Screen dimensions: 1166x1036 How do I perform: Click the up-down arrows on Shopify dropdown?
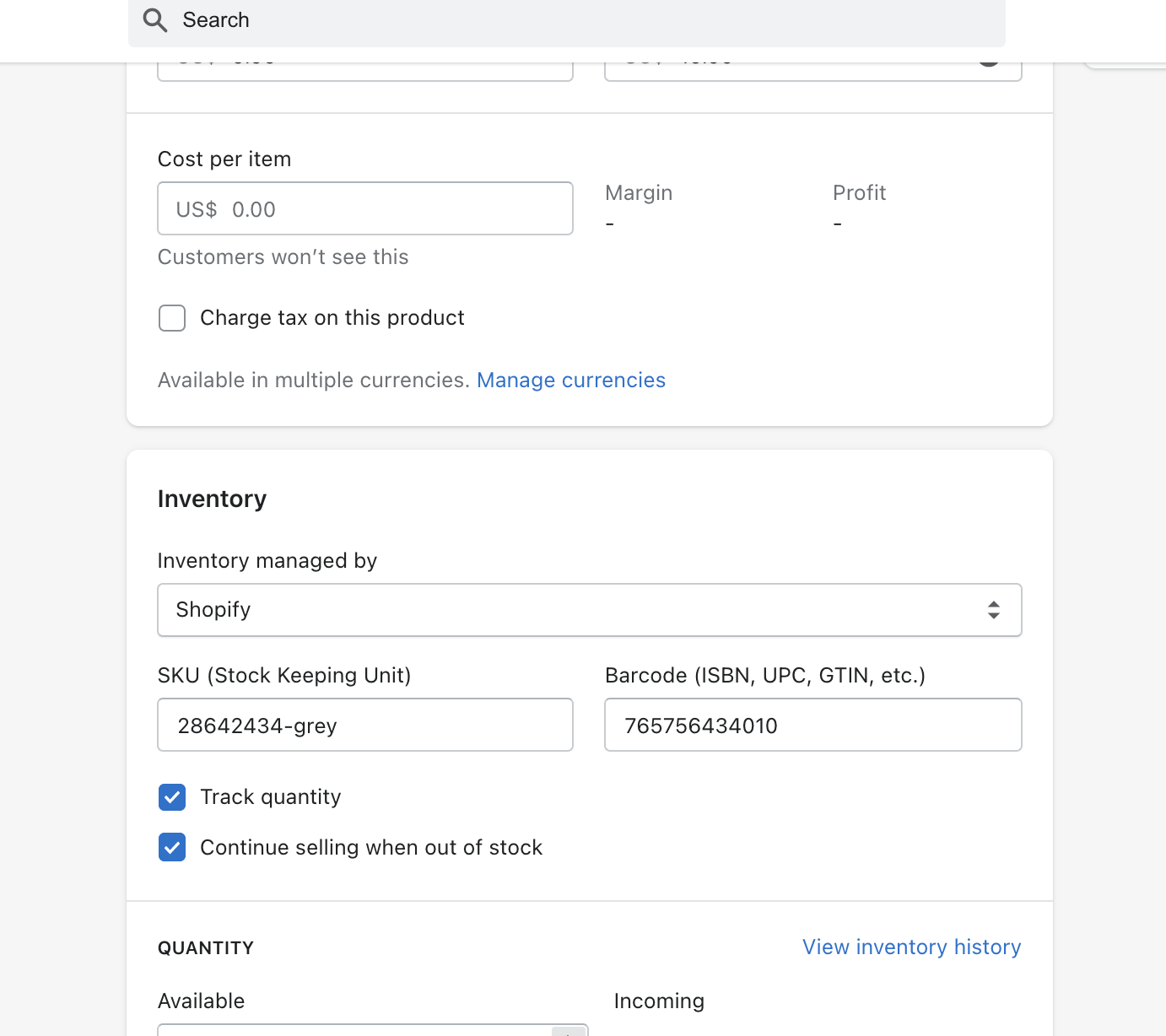[x=994, y=610]
